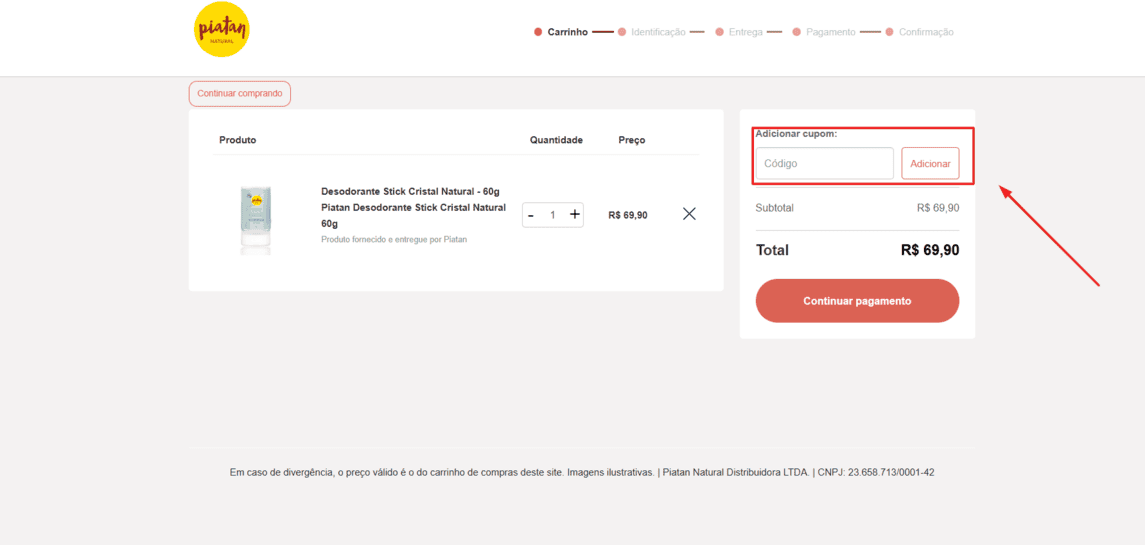Image resolution: width=1145 pixels, height=545 pixels.
Task: Click the Total label in summary
Action: click(773, 251)
